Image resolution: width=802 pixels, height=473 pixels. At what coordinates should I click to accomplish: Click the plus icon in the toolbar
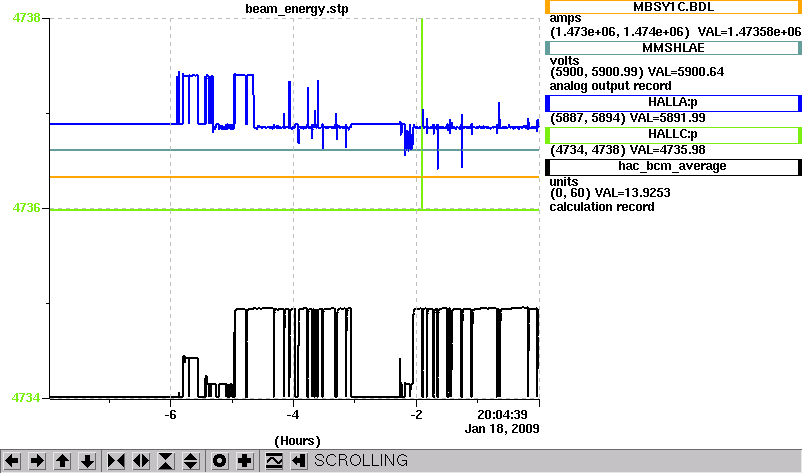tap(244, 461)
